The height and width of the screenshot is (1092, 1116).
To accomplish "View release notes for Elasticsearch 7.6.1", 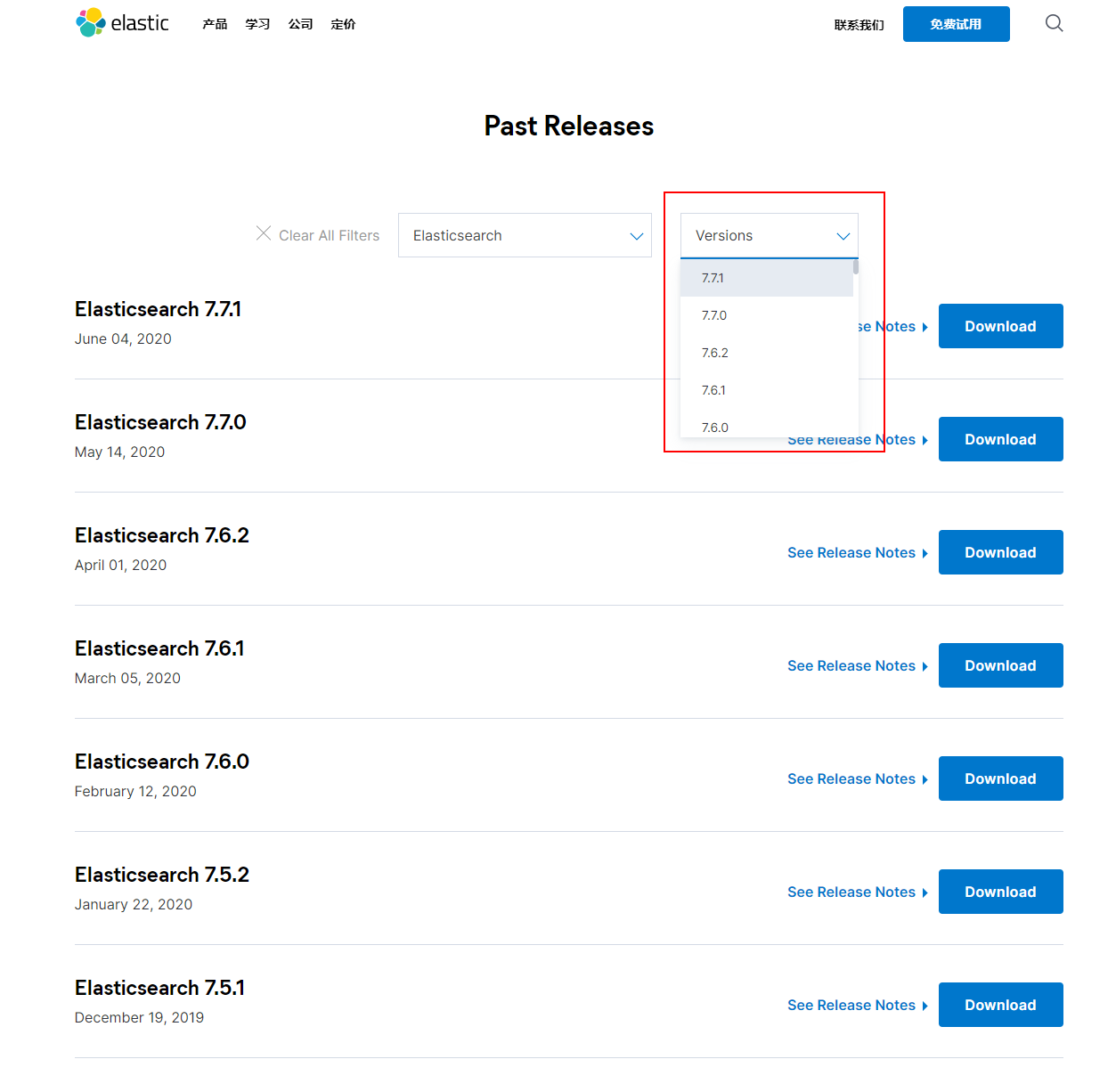I will pos(851,665).
